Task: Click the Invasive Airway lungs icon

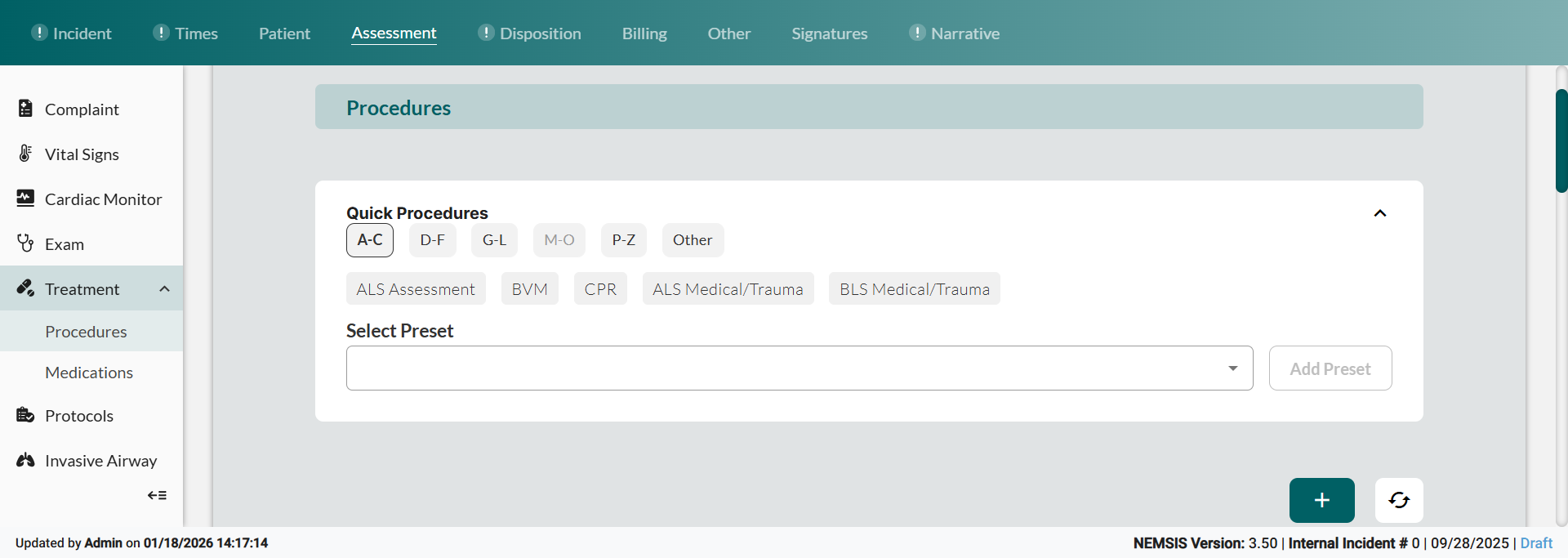Action: click(25, 460)
